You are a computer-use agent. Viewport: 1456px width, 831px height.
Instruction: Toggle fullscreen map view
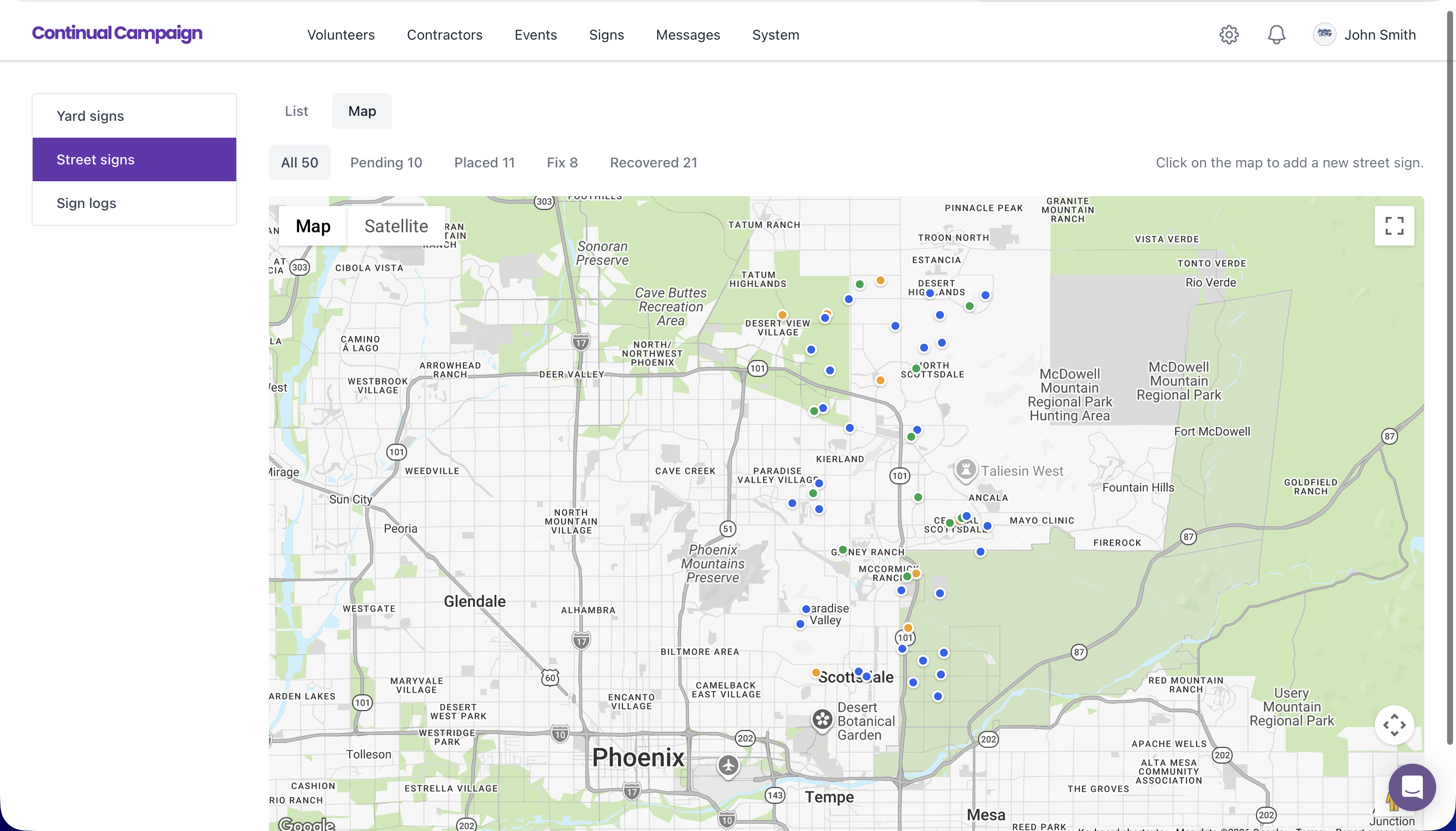pos(1394,226)
